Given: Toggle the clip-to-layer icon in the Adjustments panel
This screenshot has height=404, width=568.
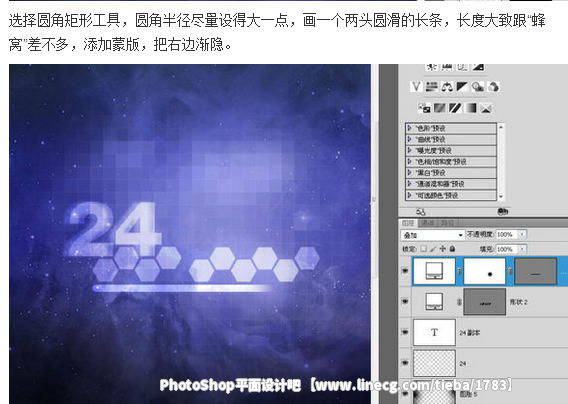Looking at the screenshot, I should click(503, 212).
